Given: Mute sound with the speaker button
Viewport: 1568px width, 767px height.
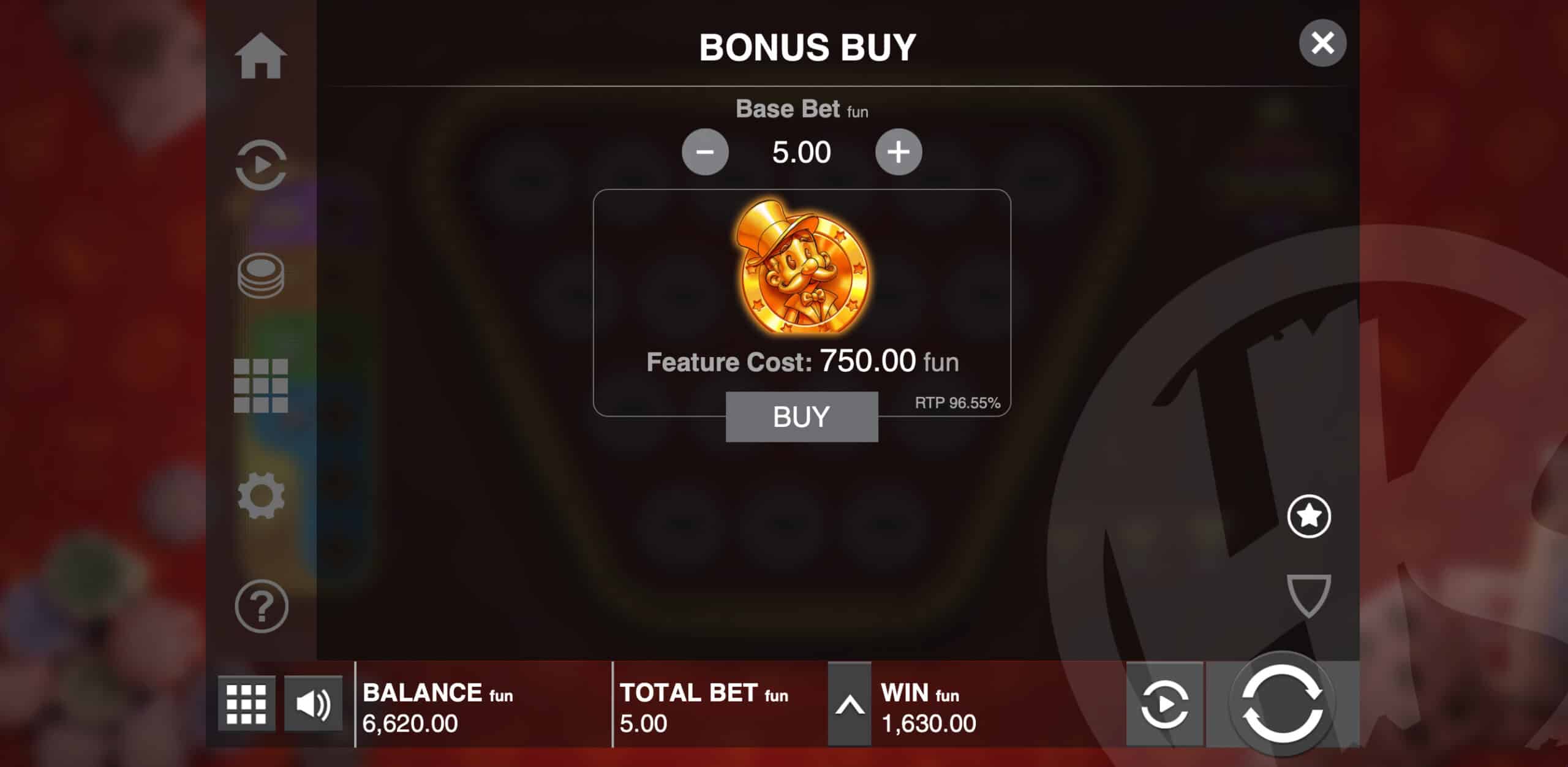Looking at the screenshot, I should (314, 704).
